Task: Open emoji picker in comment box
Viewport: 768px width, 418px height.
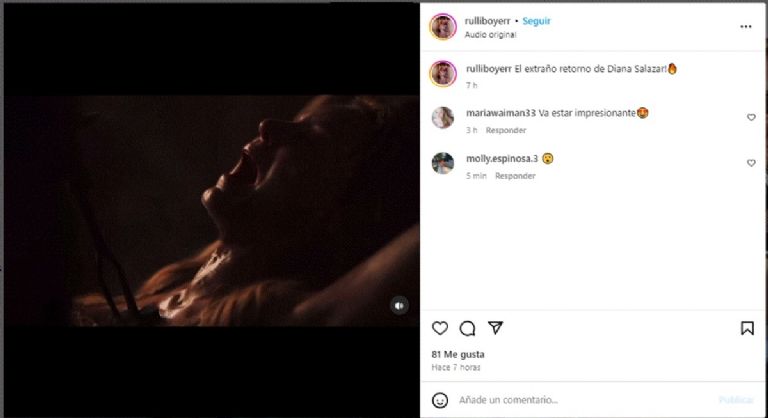Action: (440, 400)
